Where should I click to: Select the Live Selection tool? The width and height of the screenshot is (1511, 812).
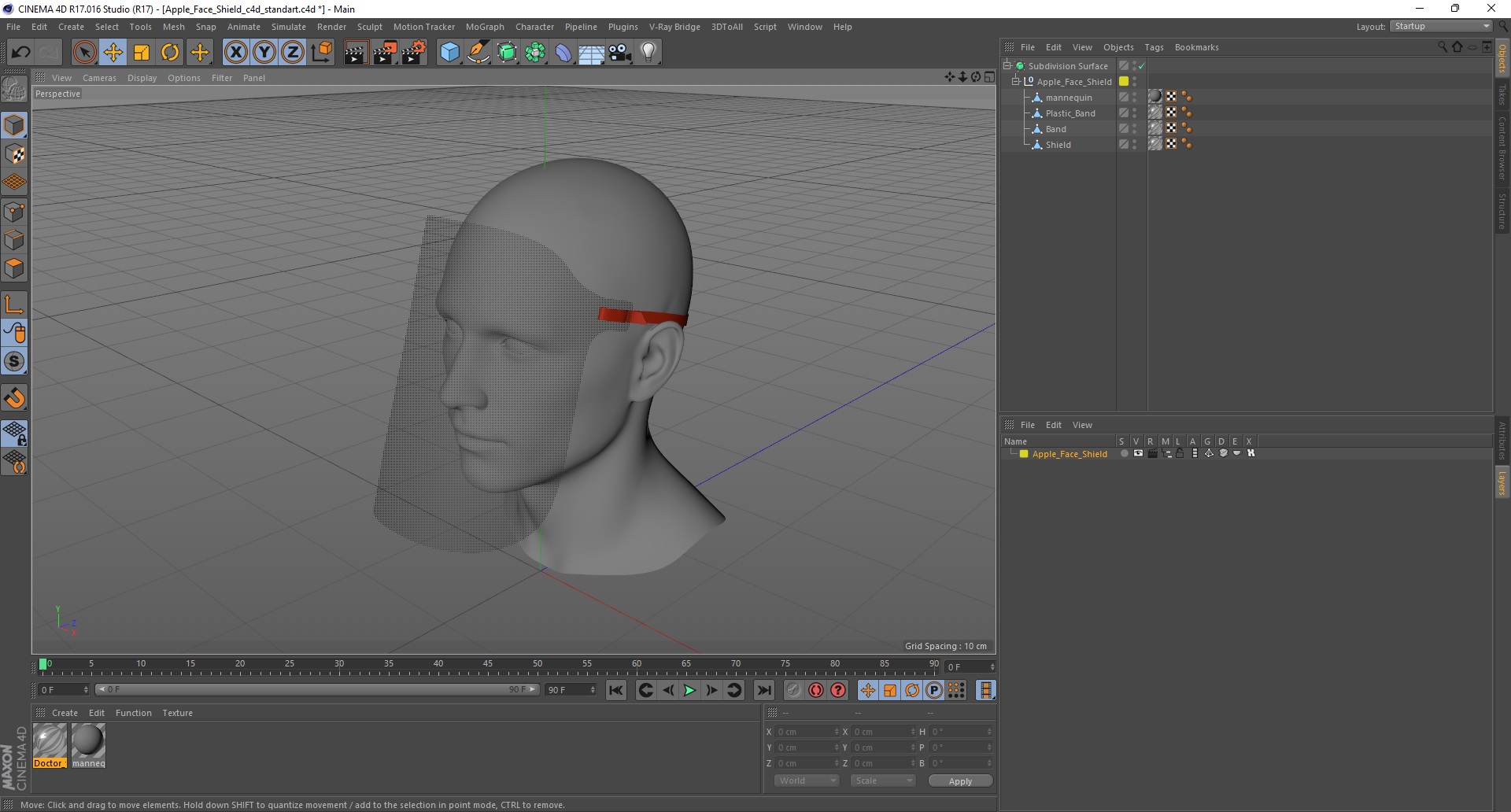coord(84,53)
